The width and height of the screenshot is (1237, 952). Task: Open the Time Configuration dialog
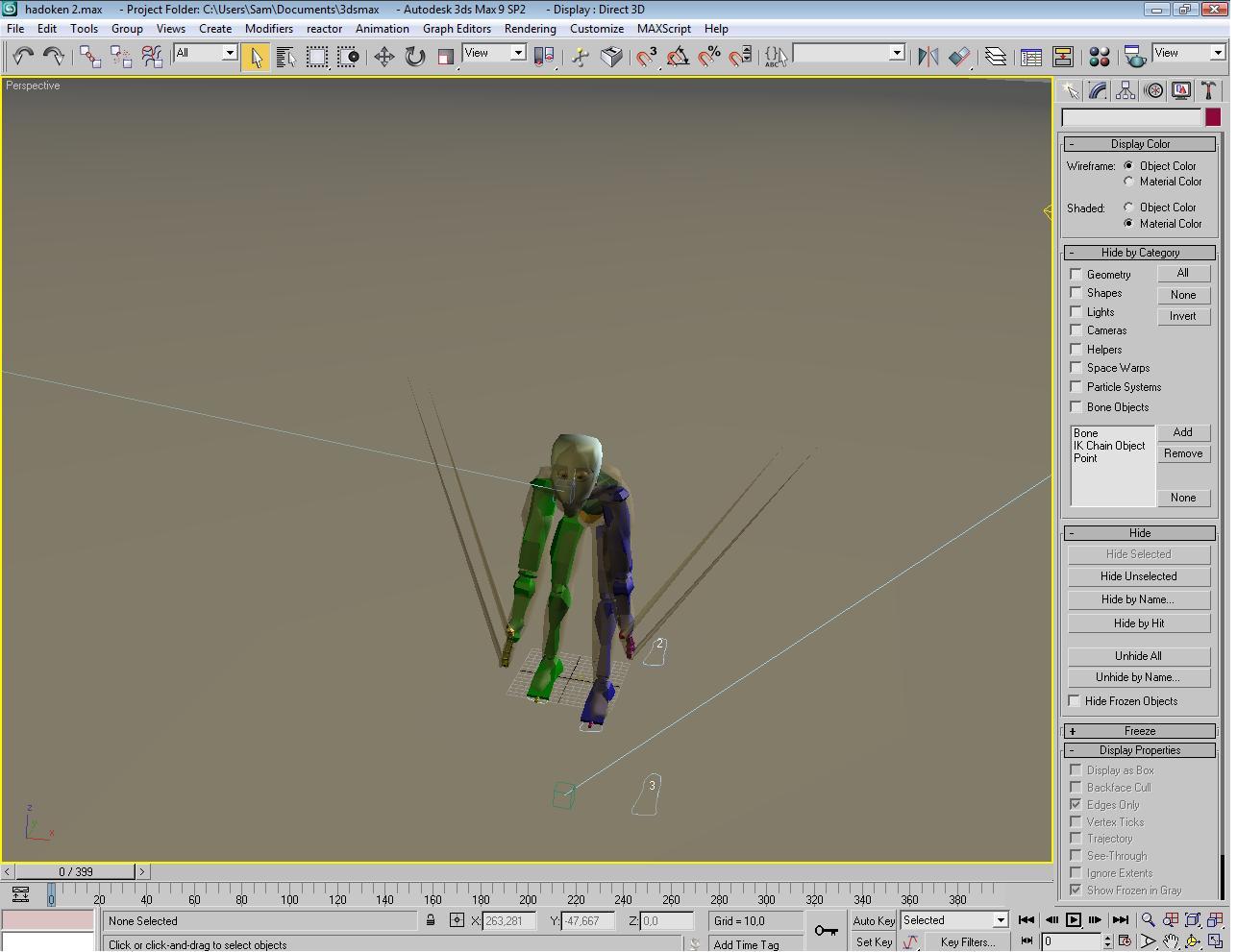pos(1125,941)
